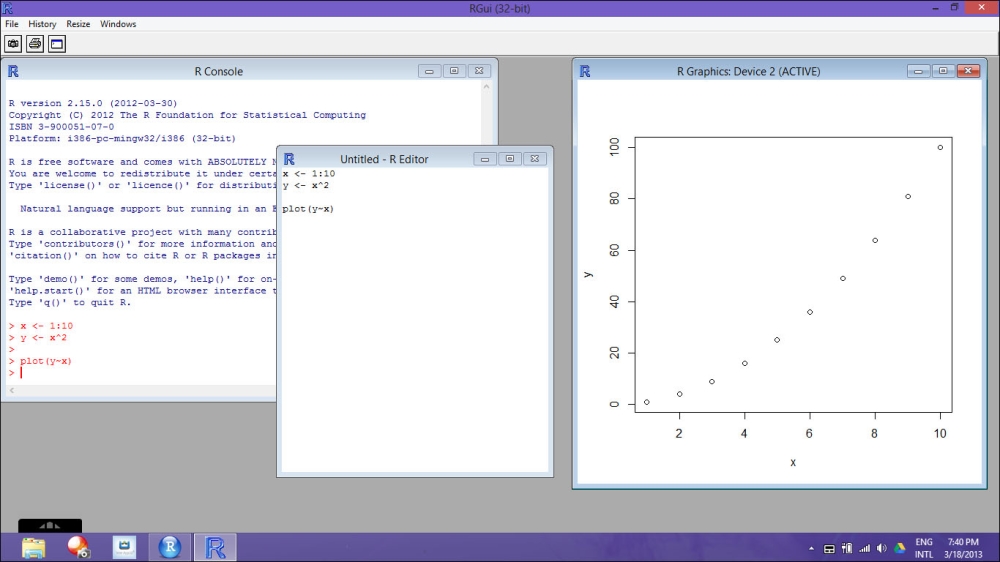Minimize the R Graphics Device 2 window
Viewport: 1000px width, 562px height.
click(918, 71)
